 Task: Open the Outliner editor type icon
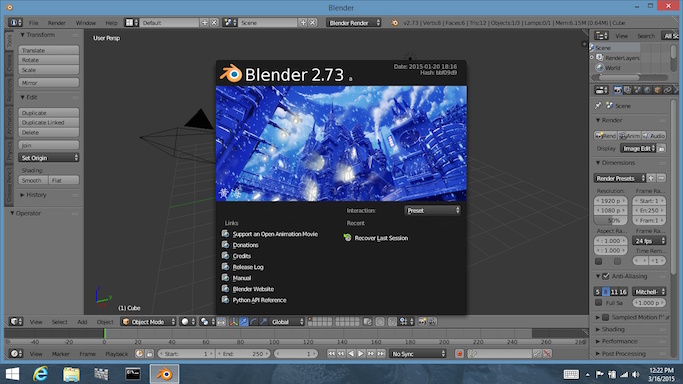[x=602, y=36]
